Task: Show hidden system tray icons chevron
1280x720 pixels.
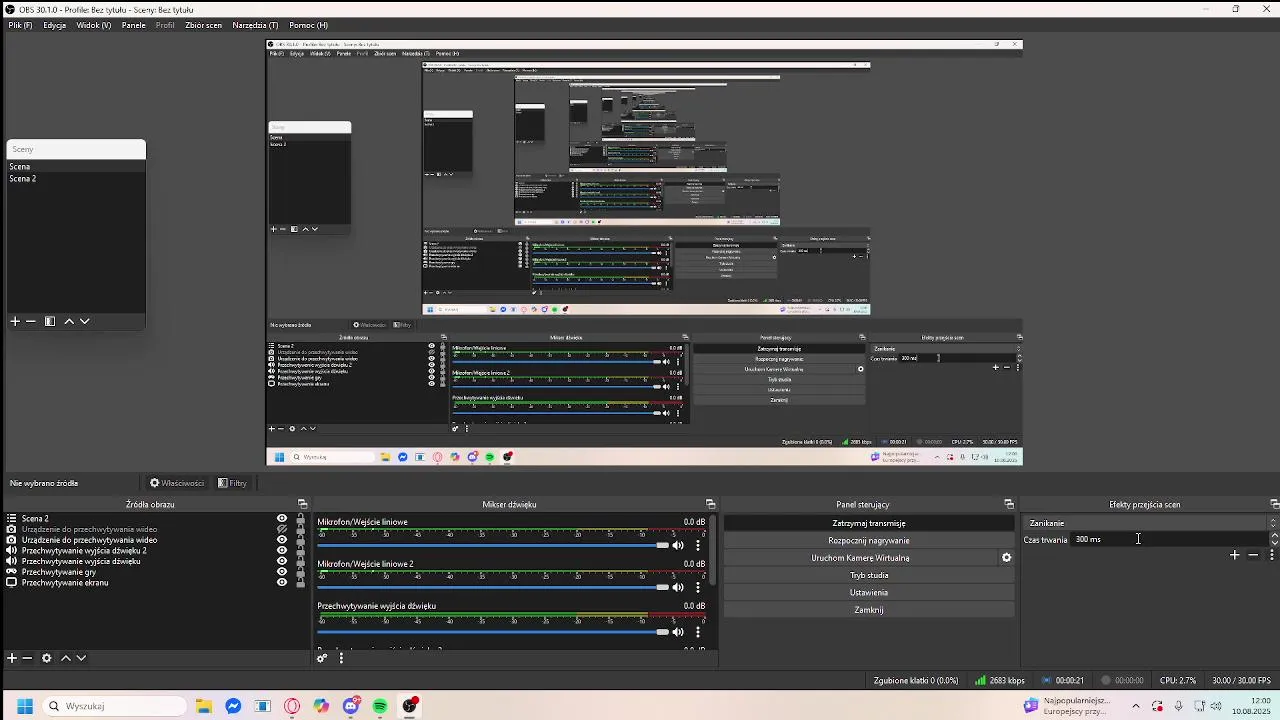Action: pos(1135,706)
